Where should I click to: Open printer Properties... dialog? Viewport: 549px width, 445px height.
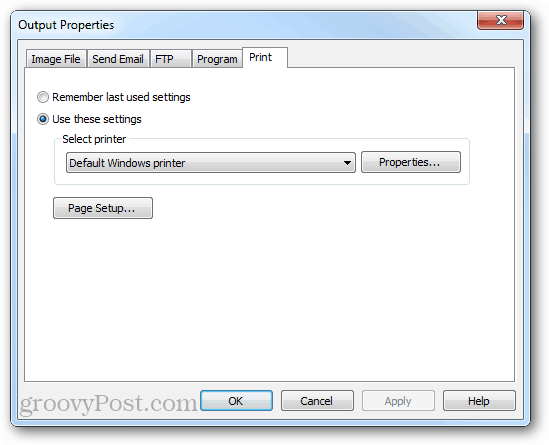point(411,162)
